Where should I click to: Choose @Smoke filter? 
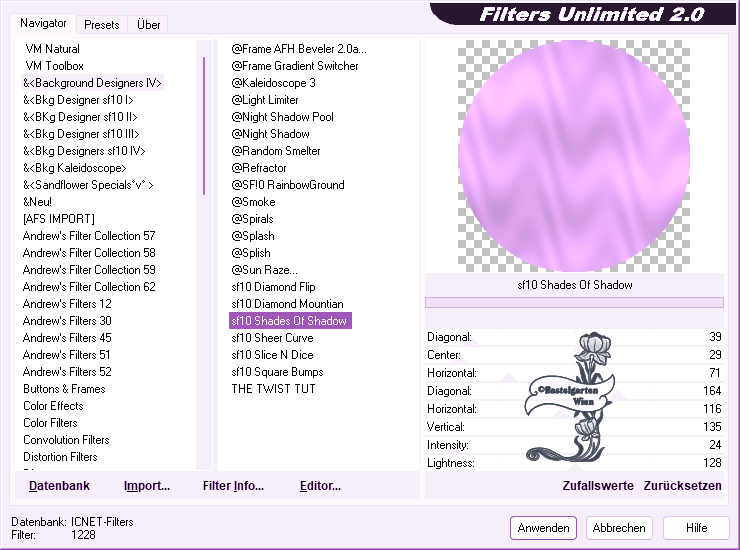(253, 202)
